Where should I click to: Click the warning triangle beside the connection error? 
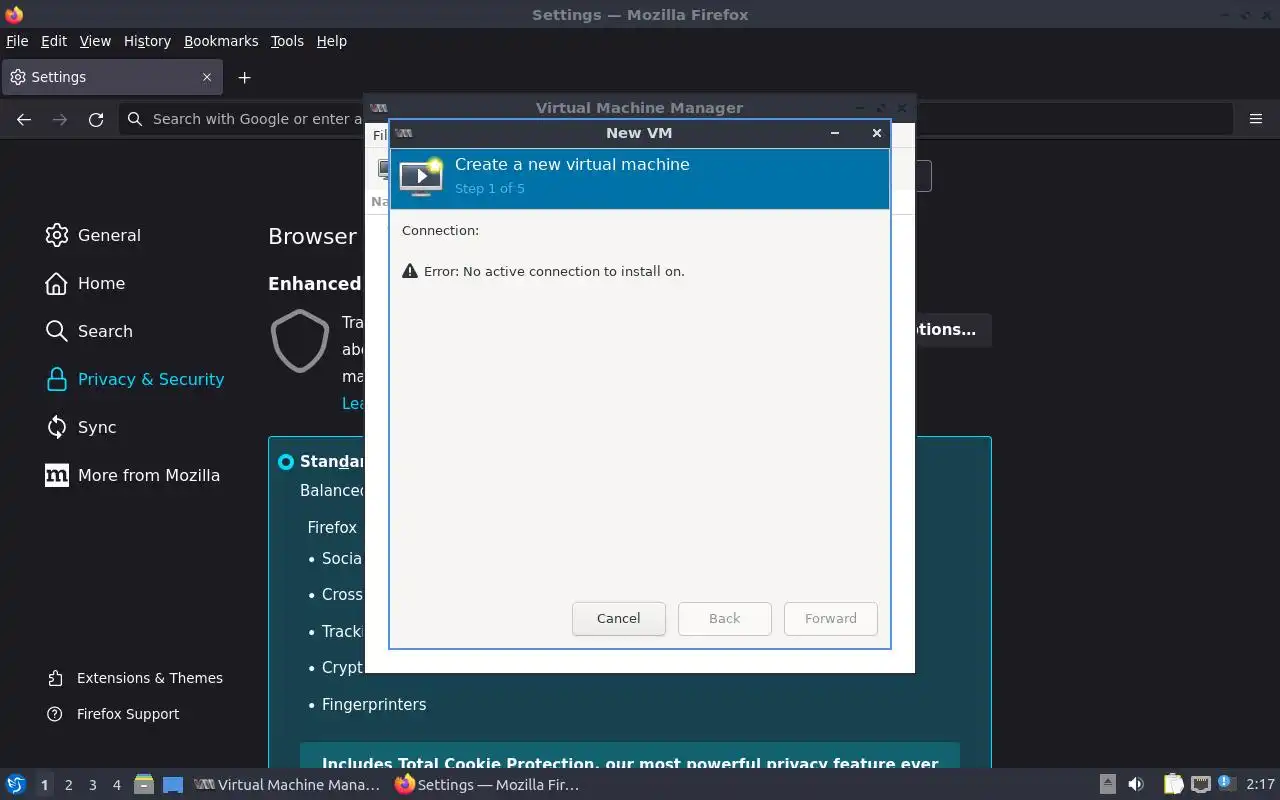click(x=409, y=271)
